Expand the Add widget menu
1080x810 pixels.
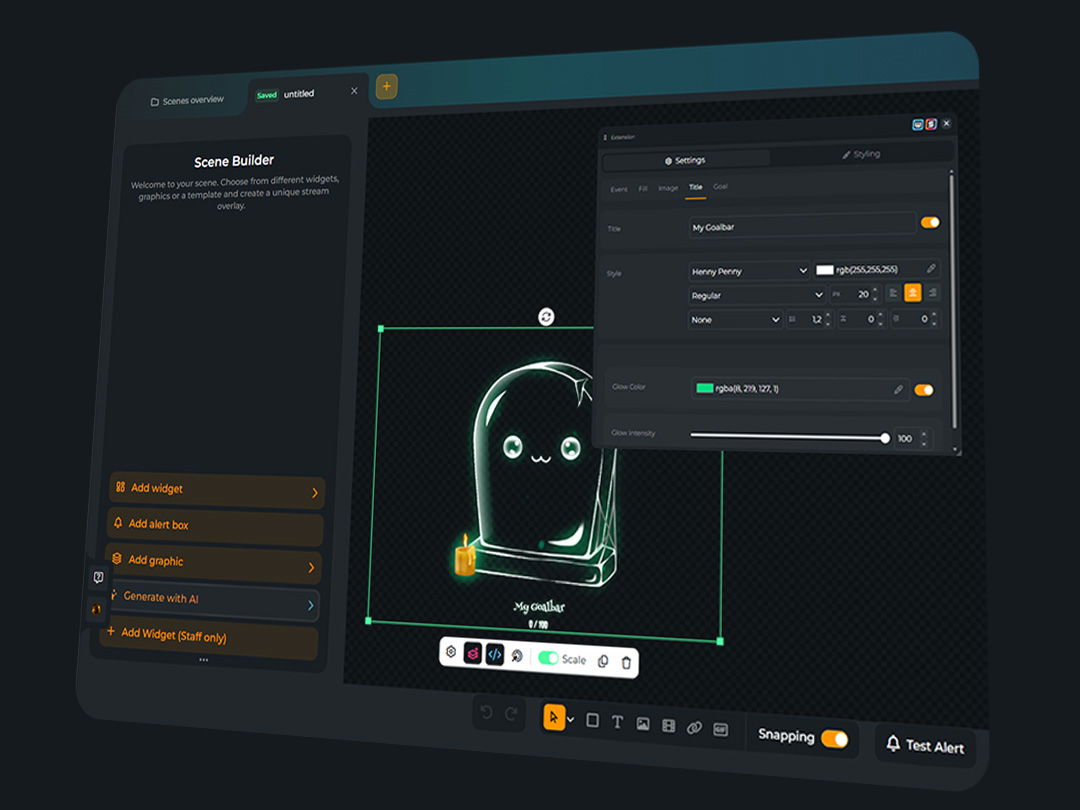coord(216,490)
